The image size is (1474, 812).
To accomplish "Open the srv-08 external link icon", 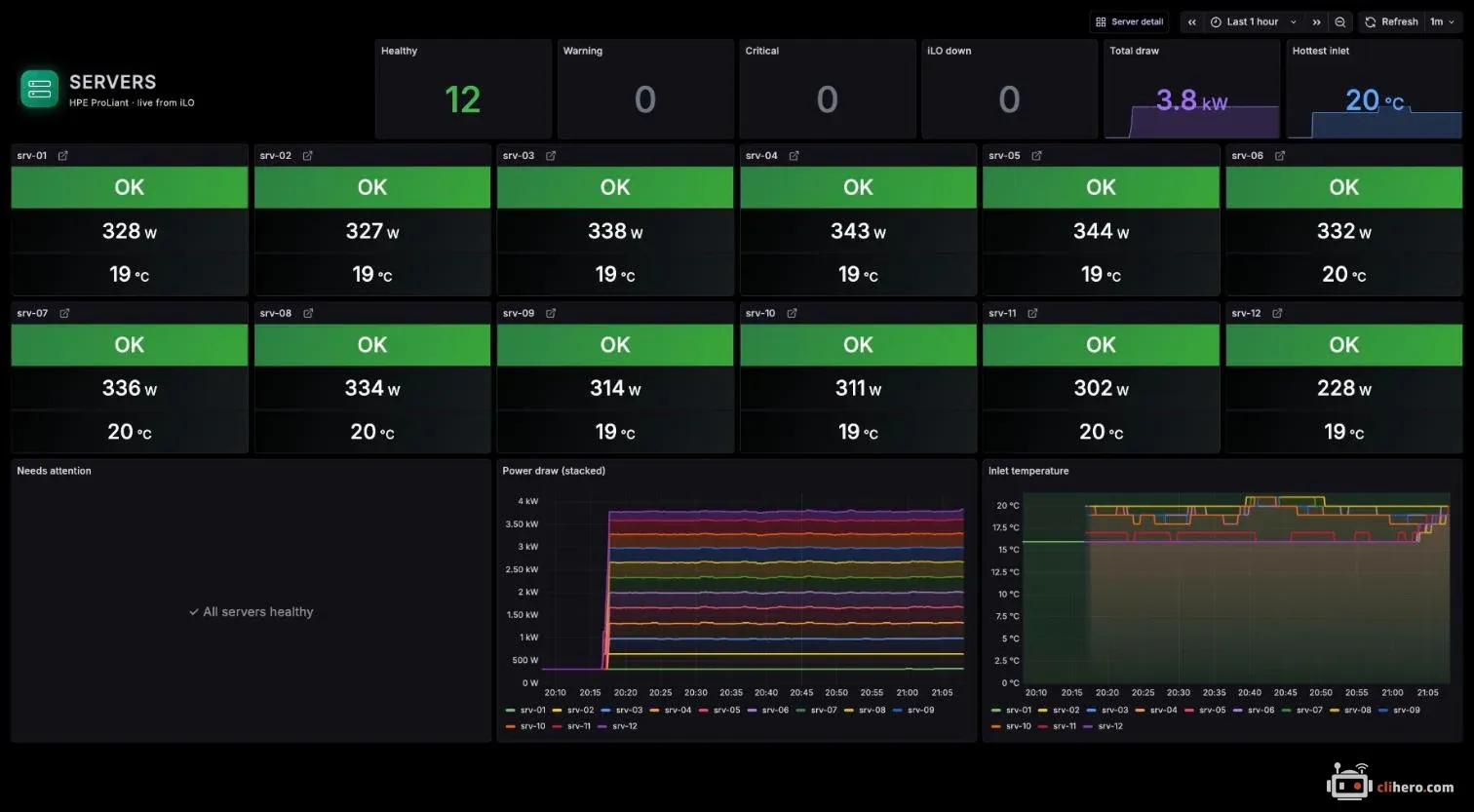I will point(308,313).
